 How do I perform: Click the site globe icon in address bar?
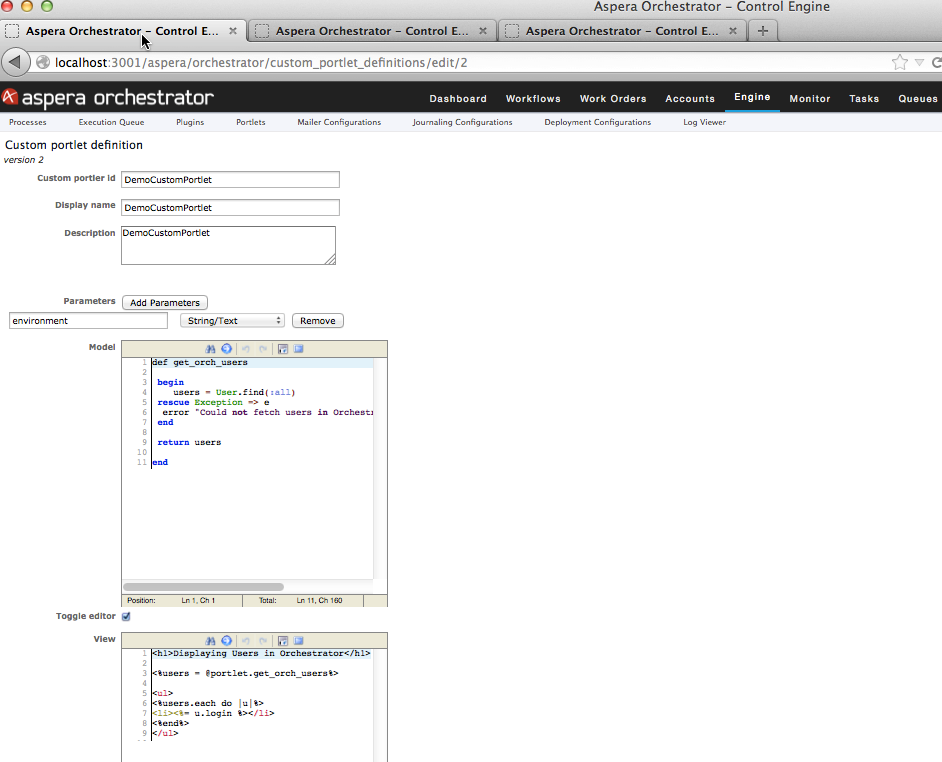click(x=43, y=62)
